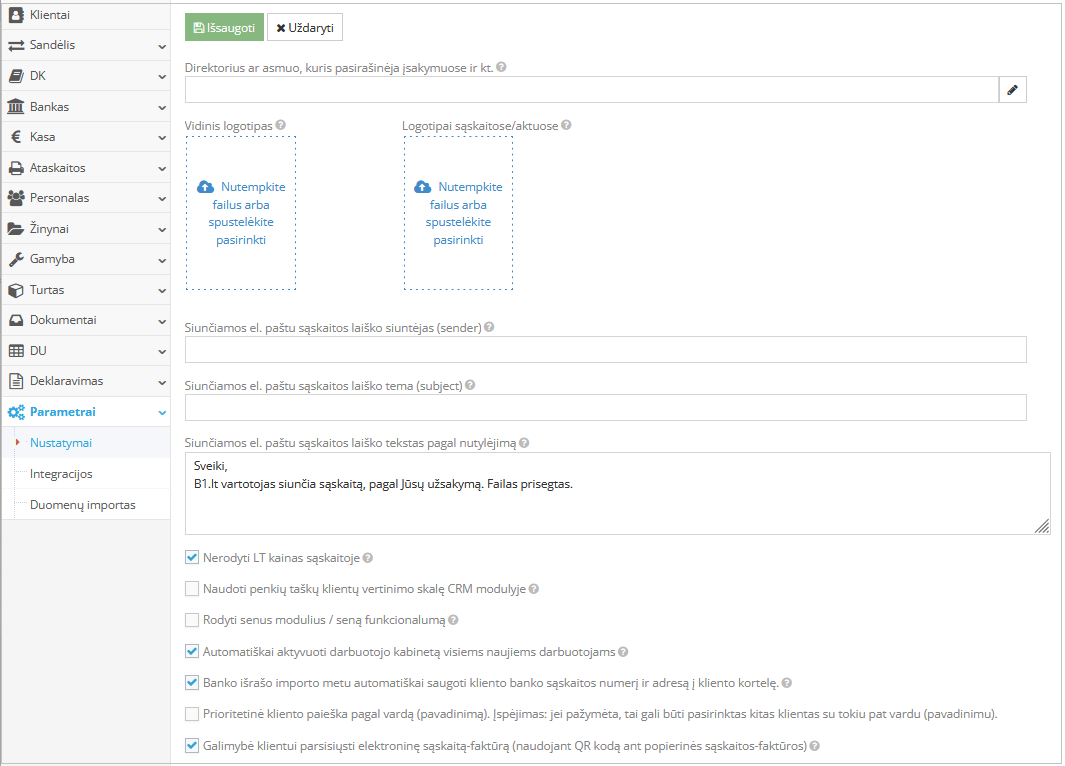1065x766 pixels.
Task: Open Integracijos submenu item
Action: click(61, 474)
